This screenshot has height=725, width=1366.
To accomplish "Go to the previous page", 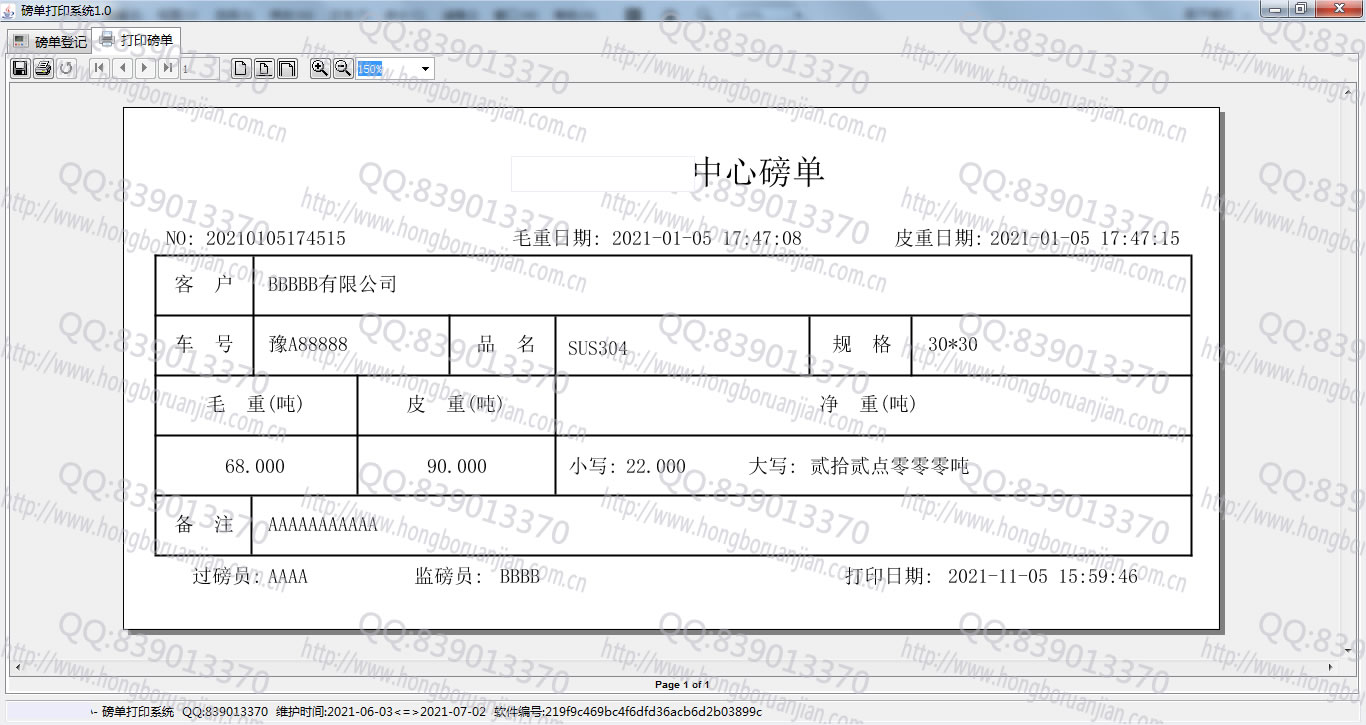I will click(x=122, y=69).
